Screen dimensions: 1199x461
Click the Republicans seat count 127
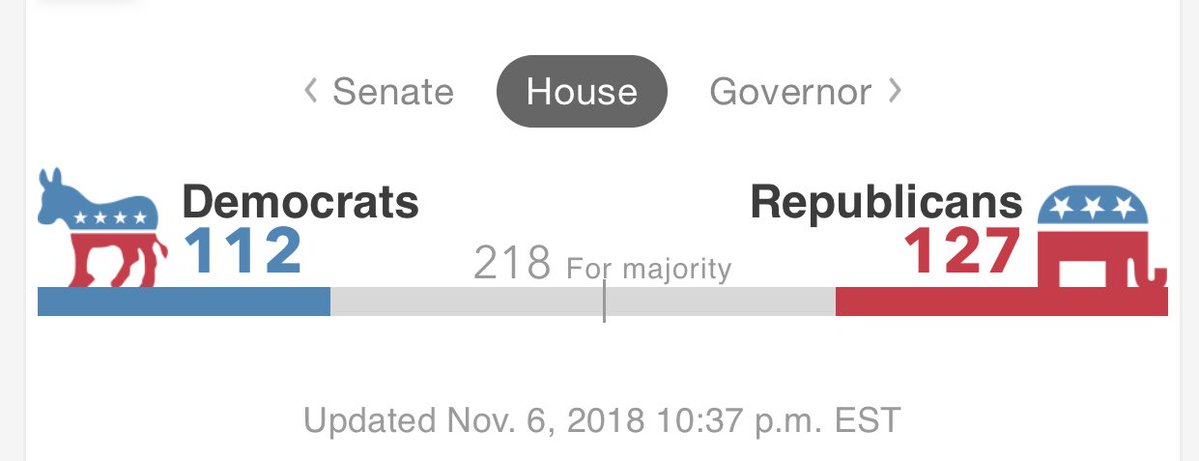(x=963, y=251)
